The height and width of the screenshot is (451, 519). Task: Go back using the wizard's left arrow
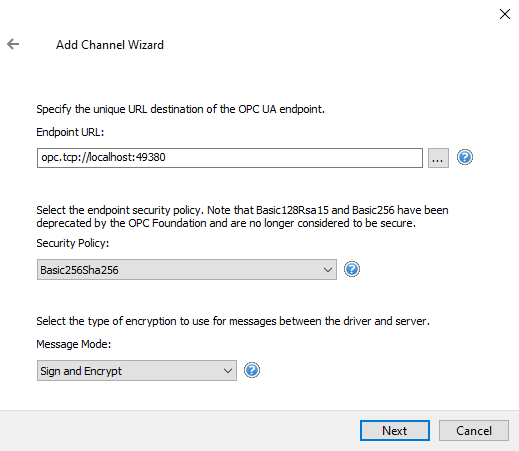[x=13, y=44]
